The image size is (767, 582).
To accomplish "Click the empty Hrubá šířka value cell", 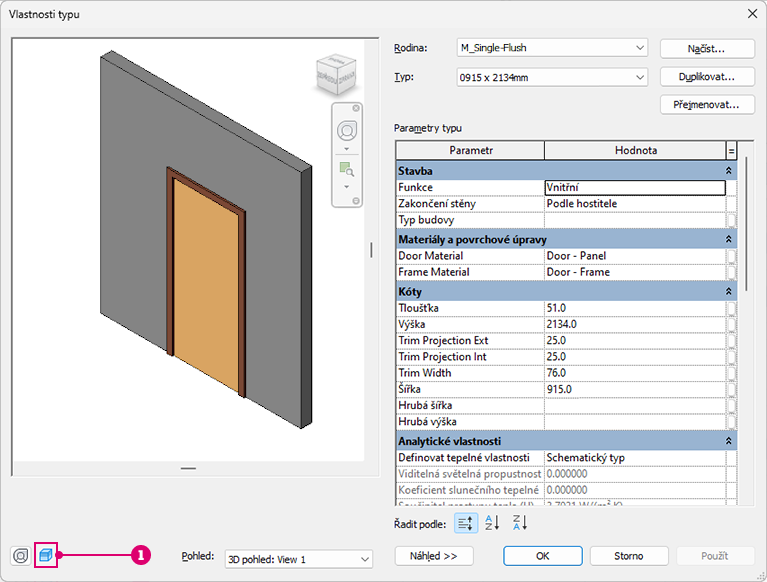I will (635, 405).
